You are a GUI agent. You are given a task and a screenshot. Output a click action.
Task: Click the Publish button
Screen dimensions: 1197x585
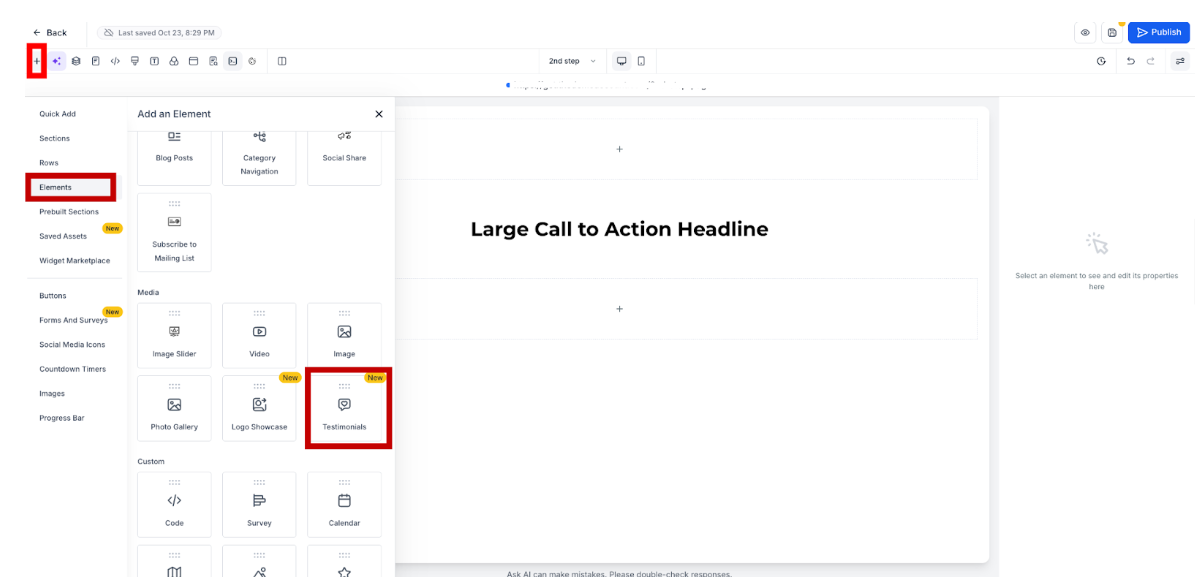click(1159, 33)
